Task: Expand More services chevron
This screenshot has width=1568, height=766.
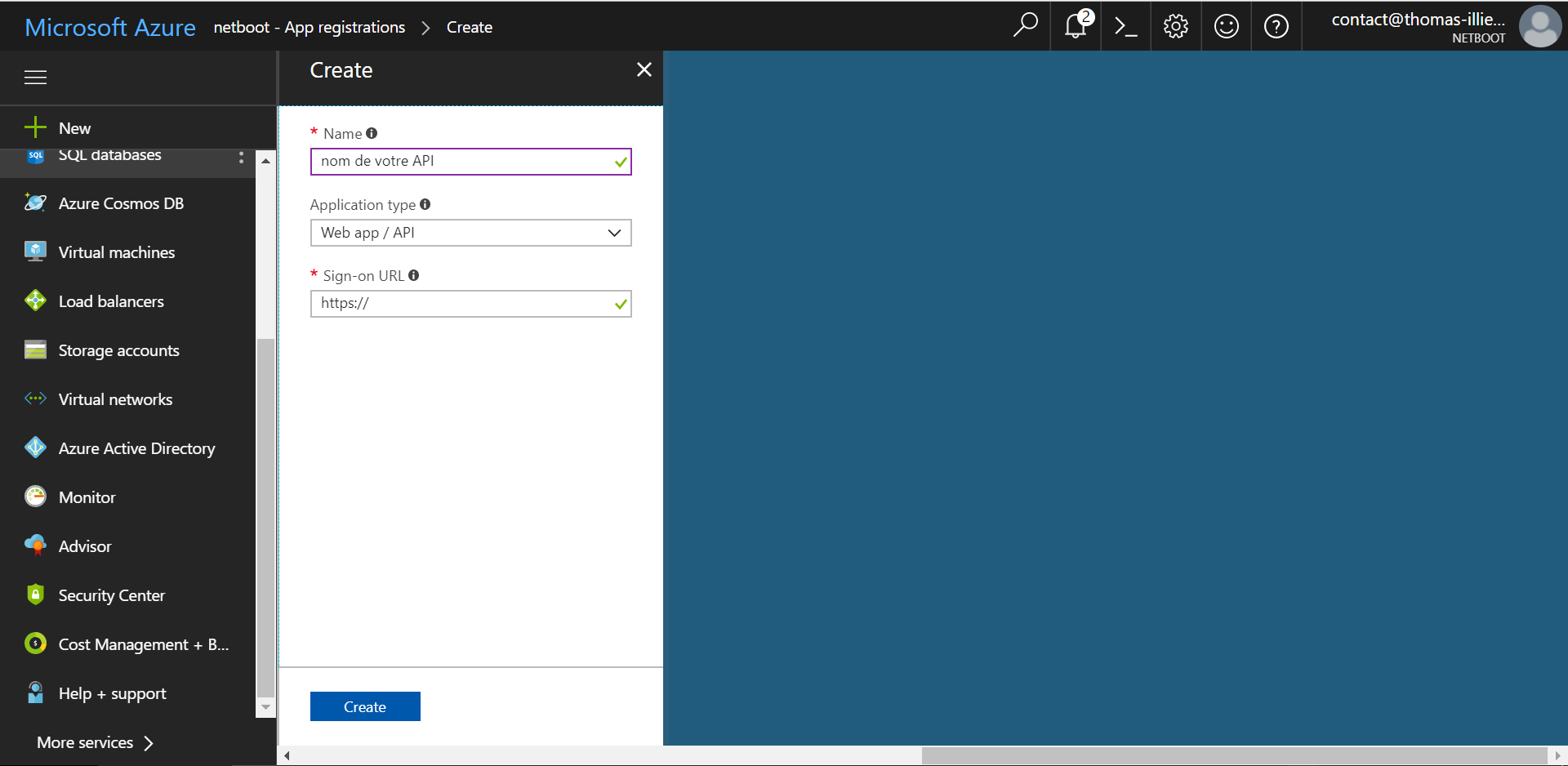Action: coord(149,742)
